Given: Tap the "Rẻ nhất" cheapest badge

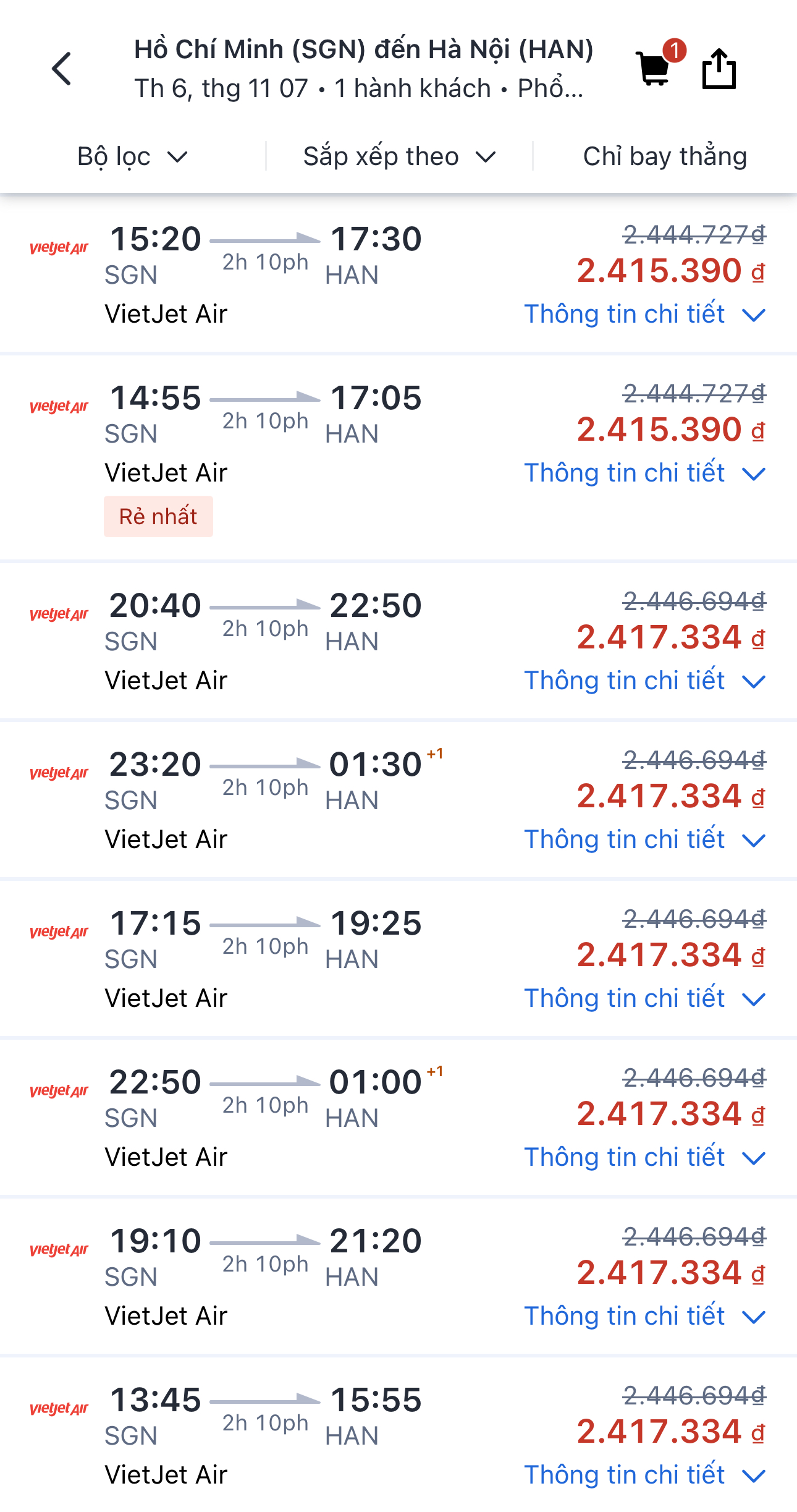Looking at the screenshot, I should coord(158,517).
